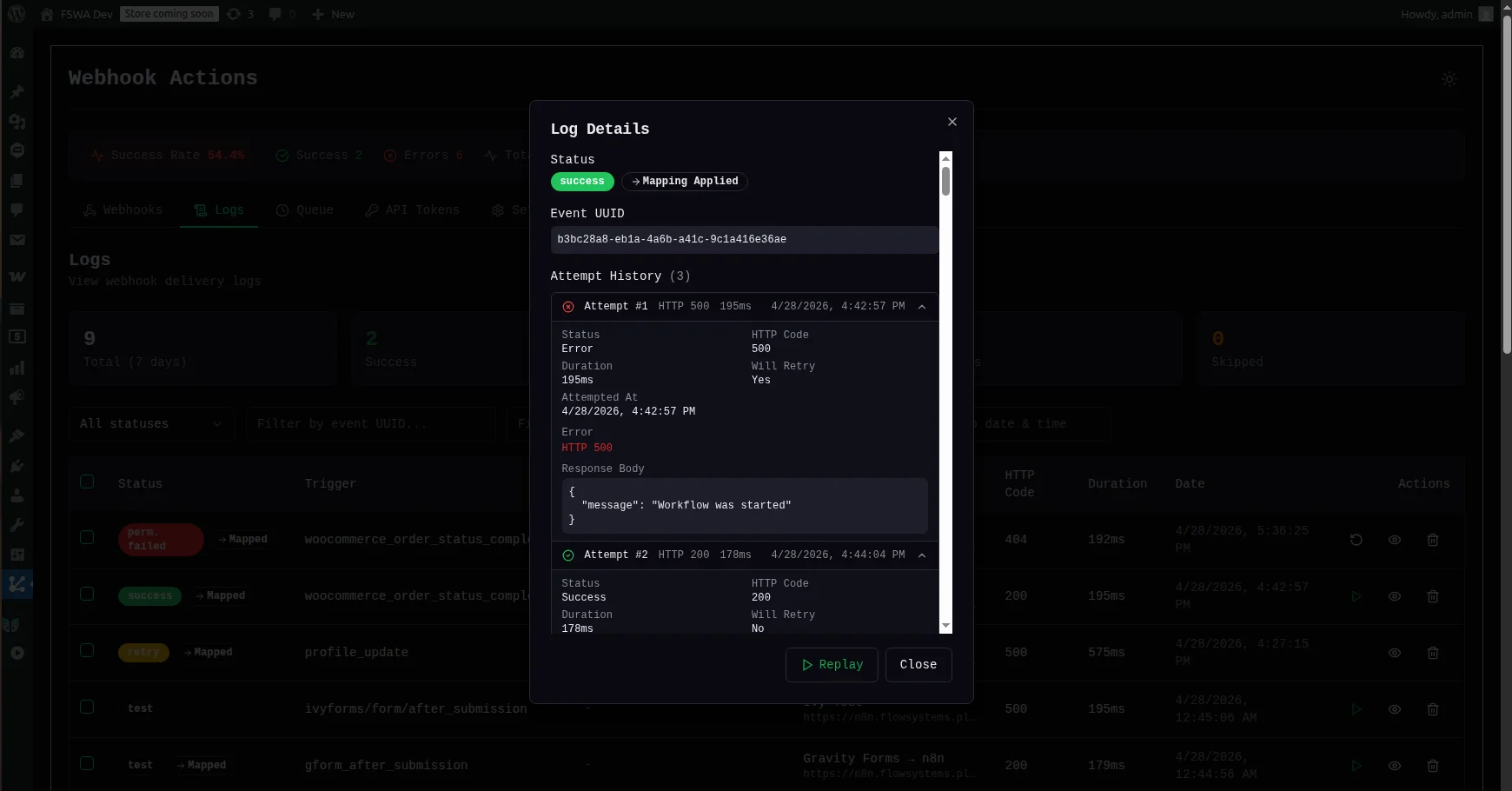
Task: Open the Plugins icon in sidebar
Action: (17, 466)
